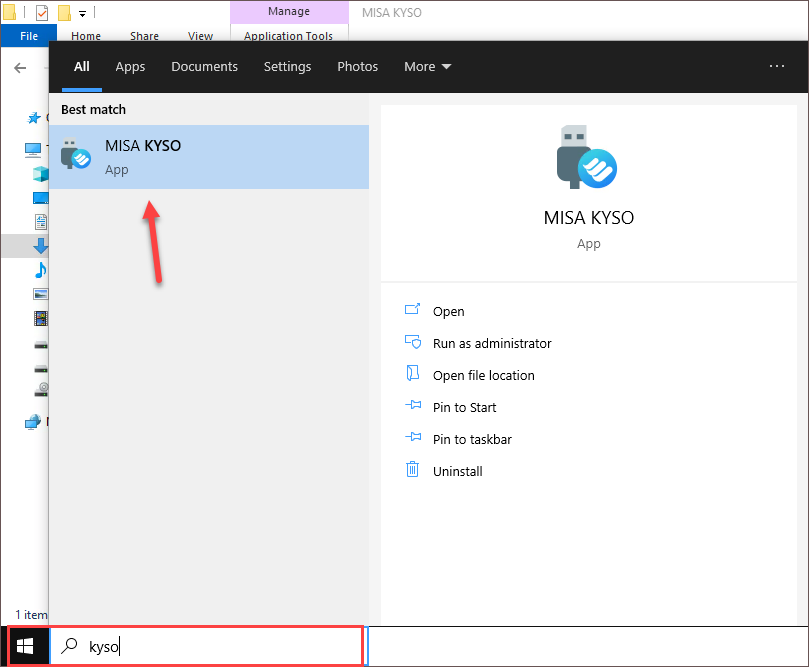The width and height of the screenshot is (809, 667).
Task: Open Share ribbon tab in File Explorer
Action: [x=144, y=36]
